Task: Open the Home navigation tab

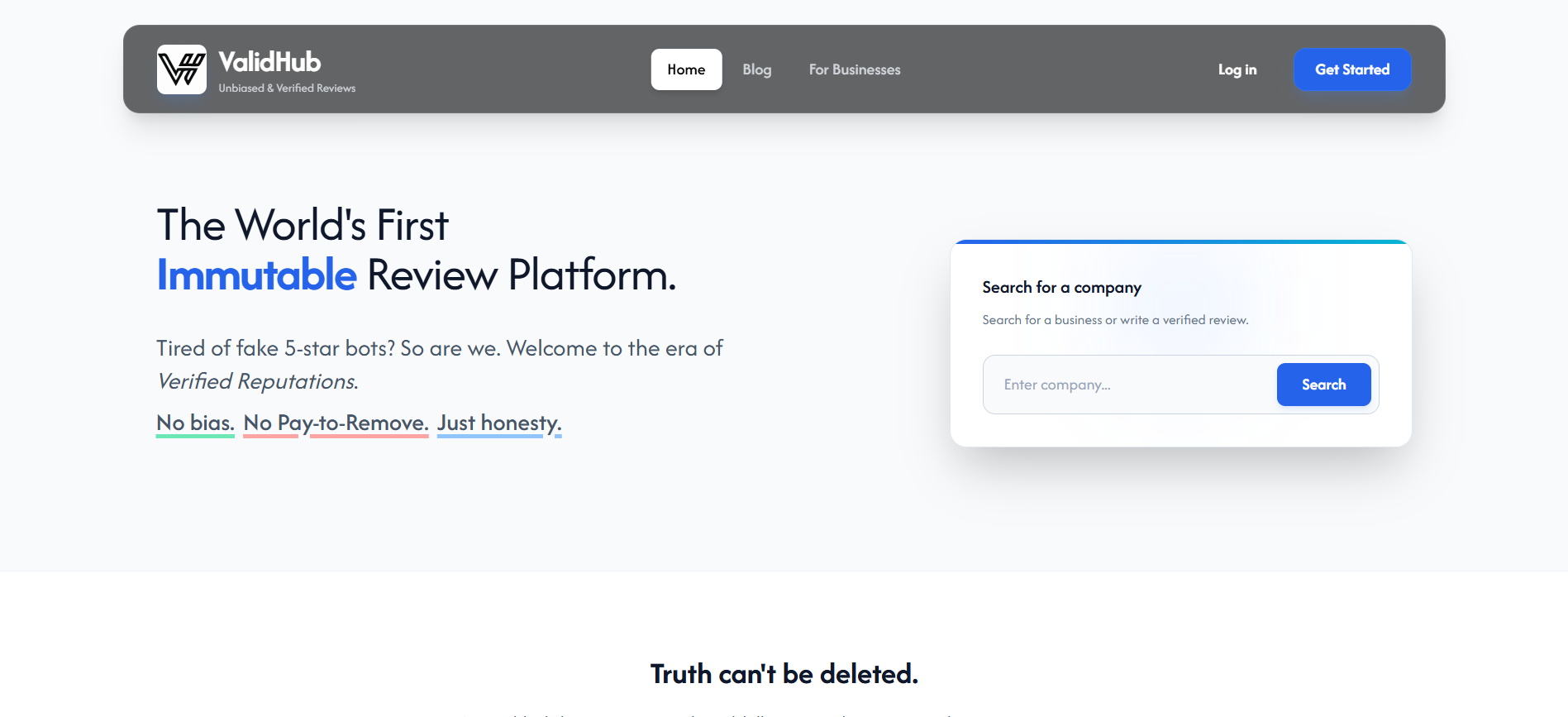Action: tap(686, 69)
